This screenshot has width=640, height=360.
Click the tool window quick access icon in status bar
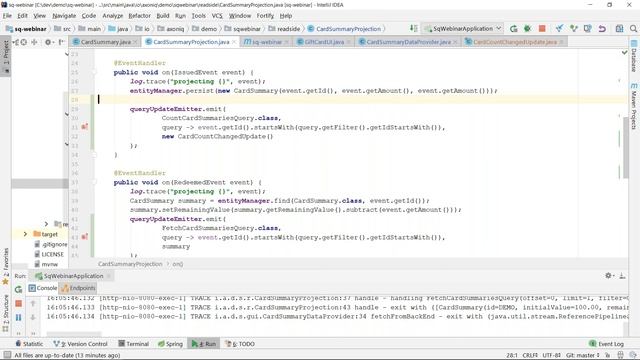7,355
